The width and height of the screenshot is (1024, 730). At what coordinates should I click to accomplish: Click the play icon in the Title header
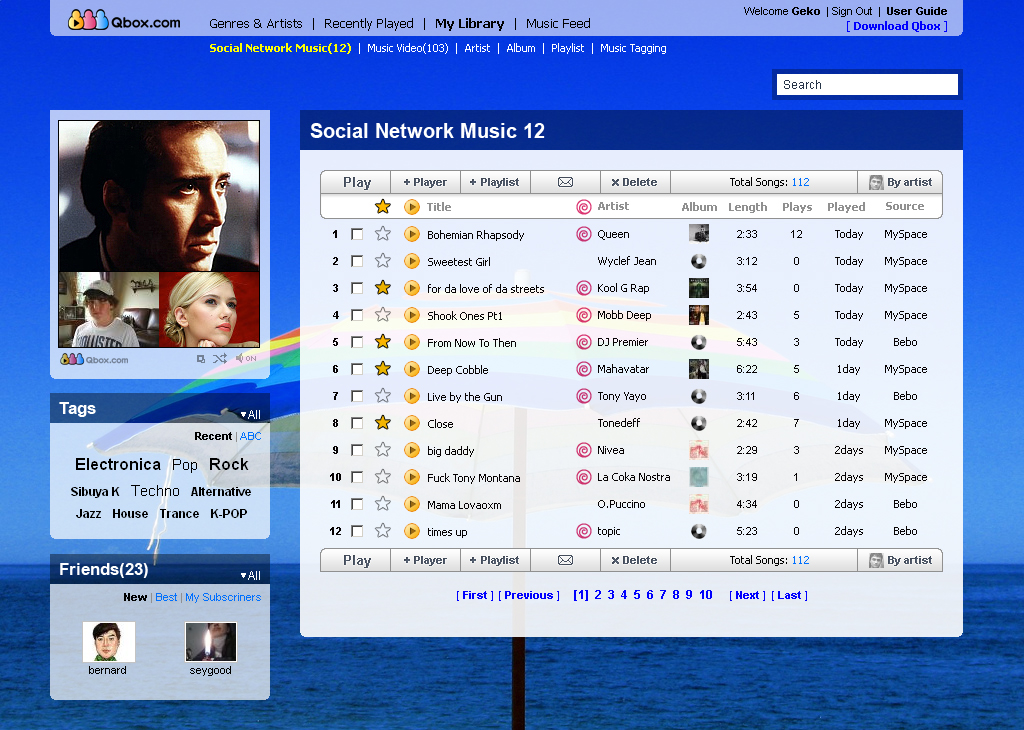[x=411, y=207]
